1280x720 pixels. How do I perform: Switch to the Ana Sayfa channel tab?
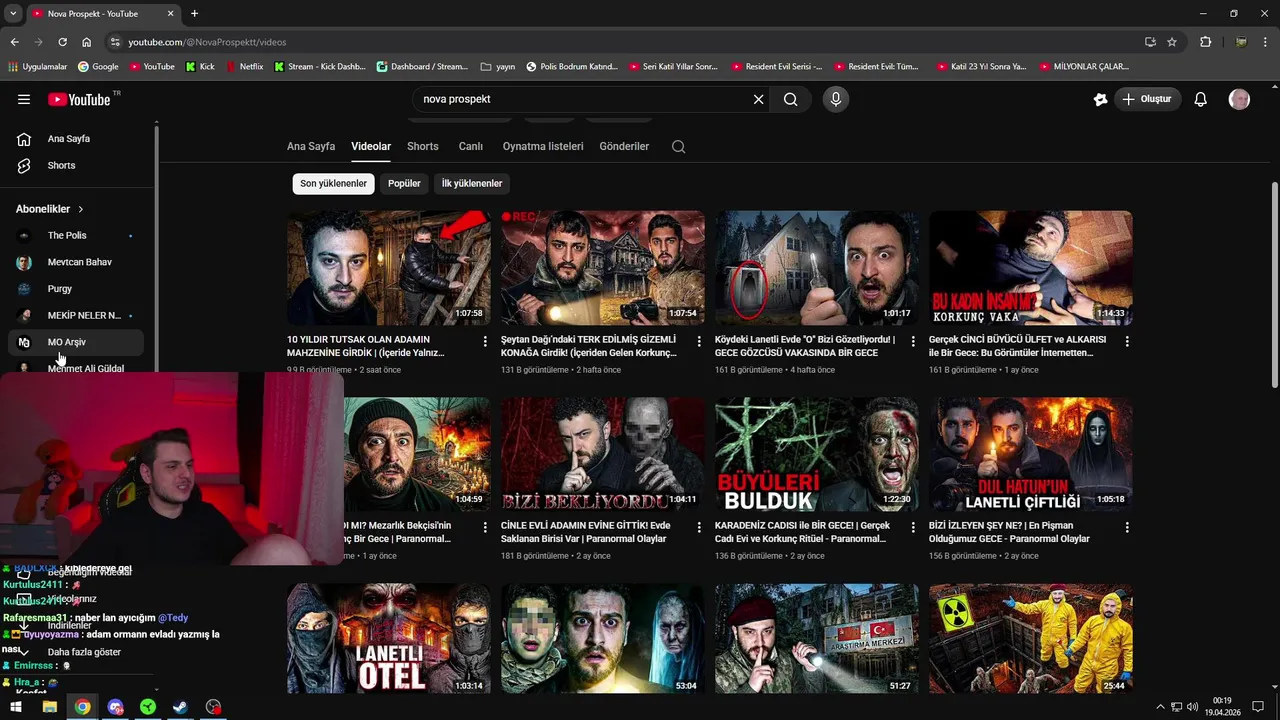[x=311, y=146]
